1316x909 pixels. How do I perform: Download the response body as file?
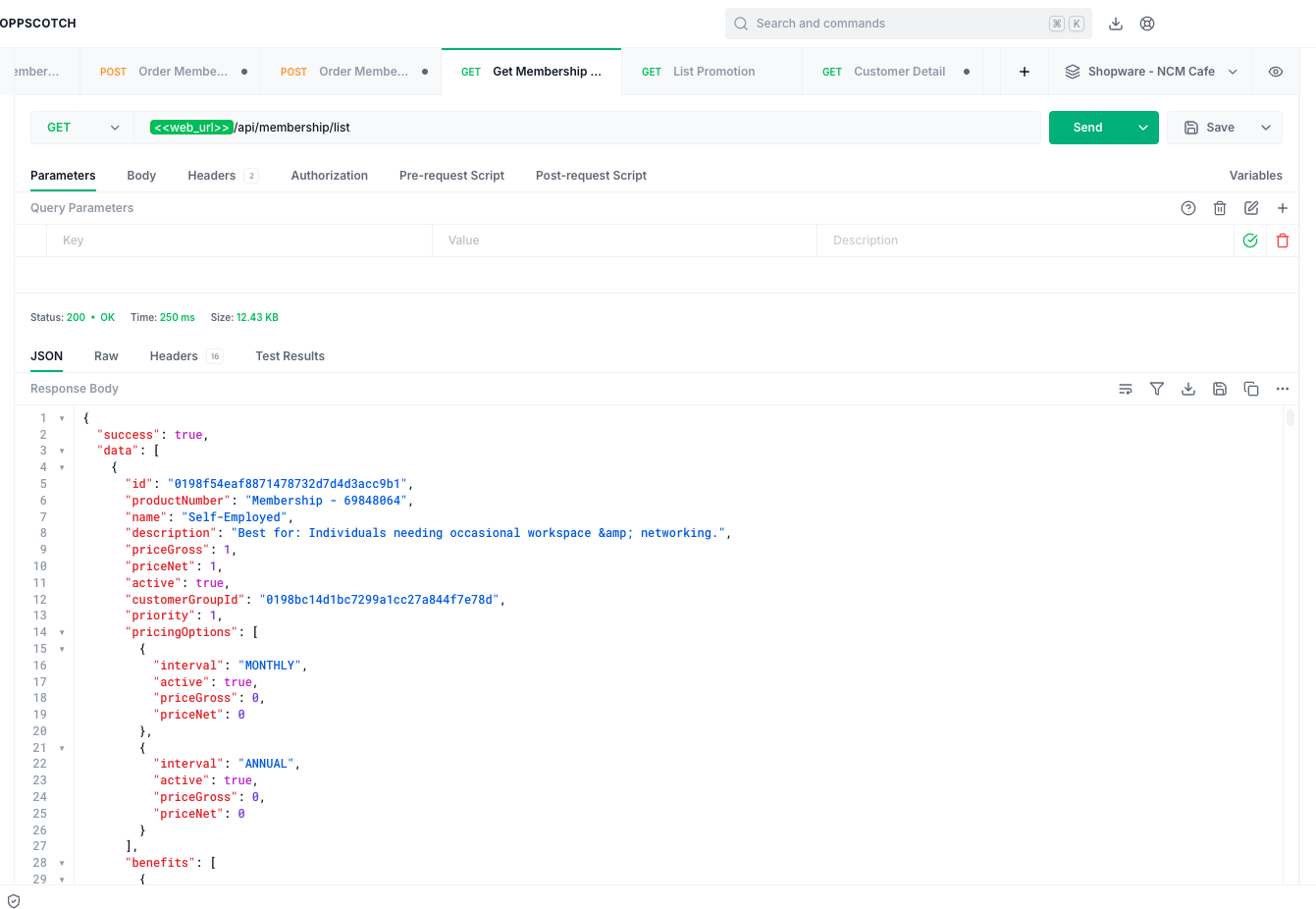coord(1188,389)
